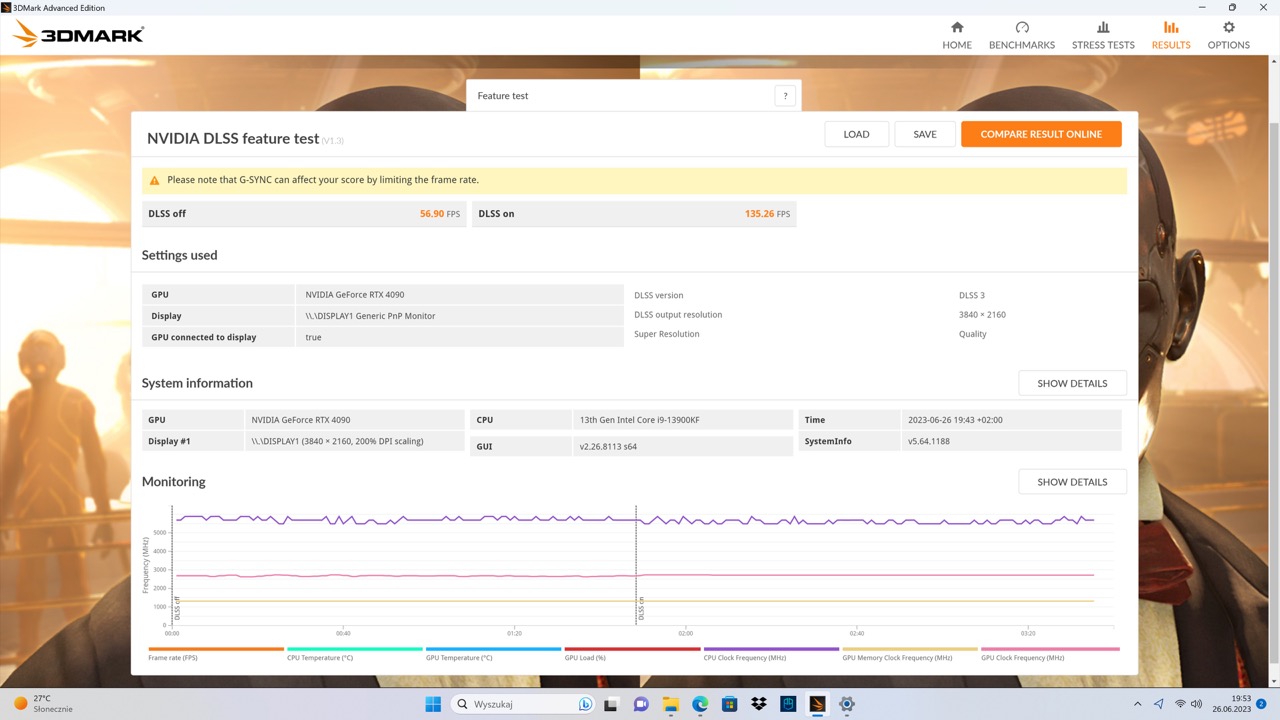Open Task View on the taskbar

612,704
